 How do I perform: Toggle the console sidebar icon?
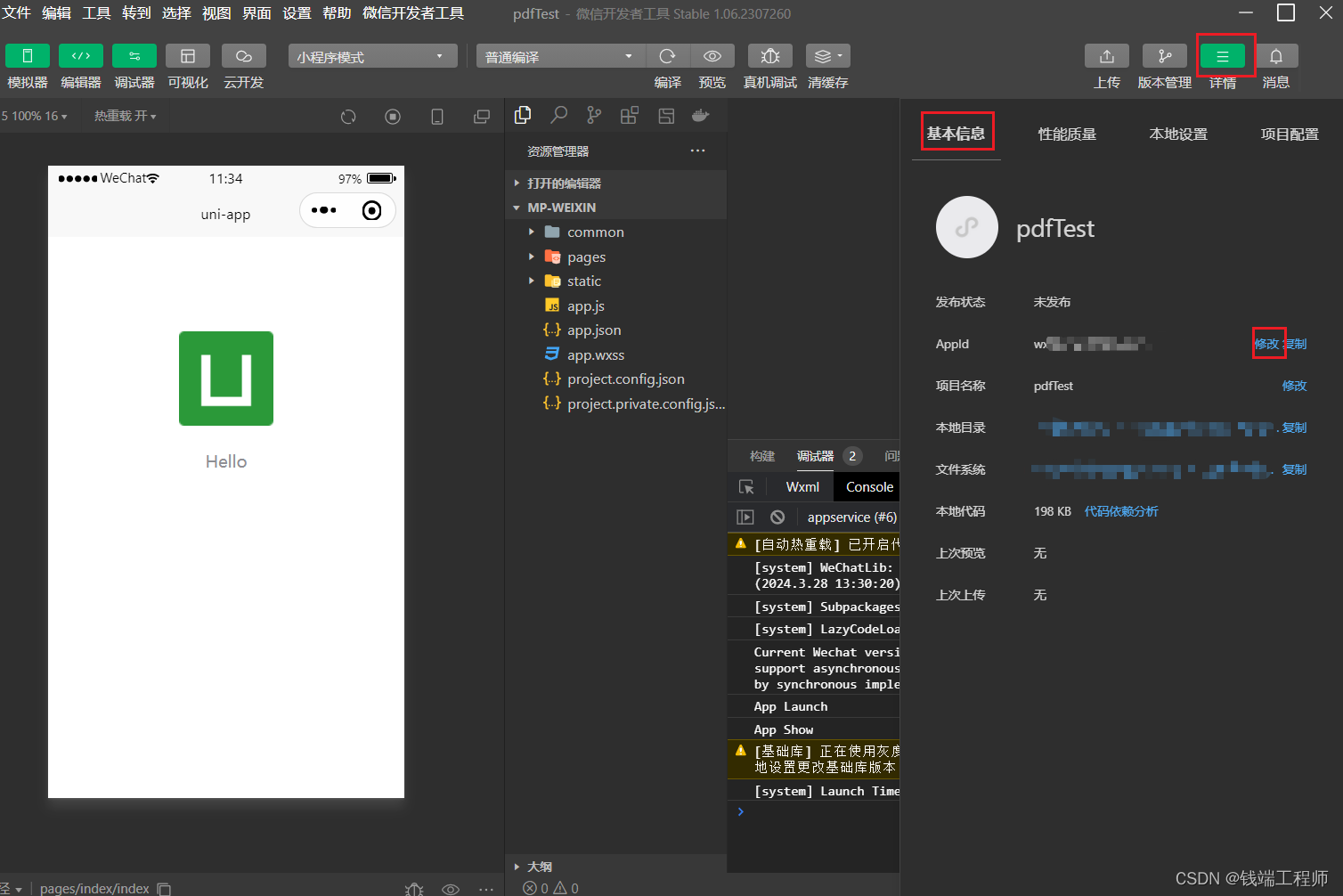[745, 517]
